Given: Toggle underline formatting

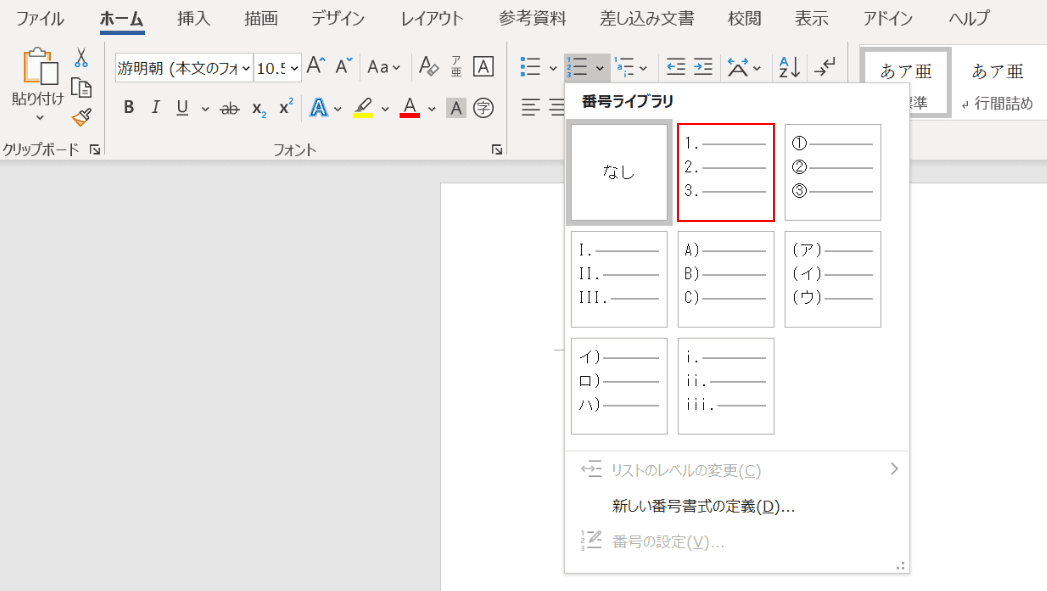Looking at the screenshot, I should [x=182, y=107].
